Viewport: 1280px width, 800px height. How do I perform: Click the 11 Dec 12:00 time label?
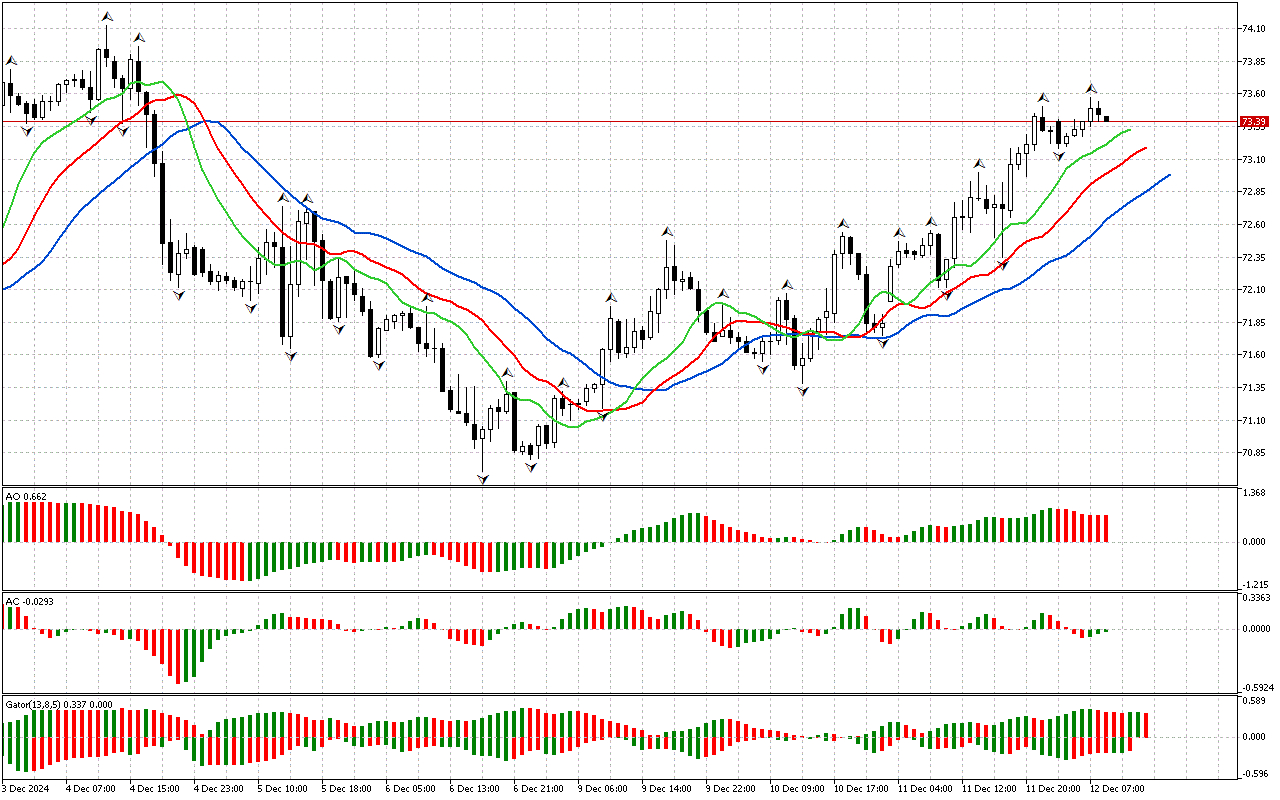(989, 789)
